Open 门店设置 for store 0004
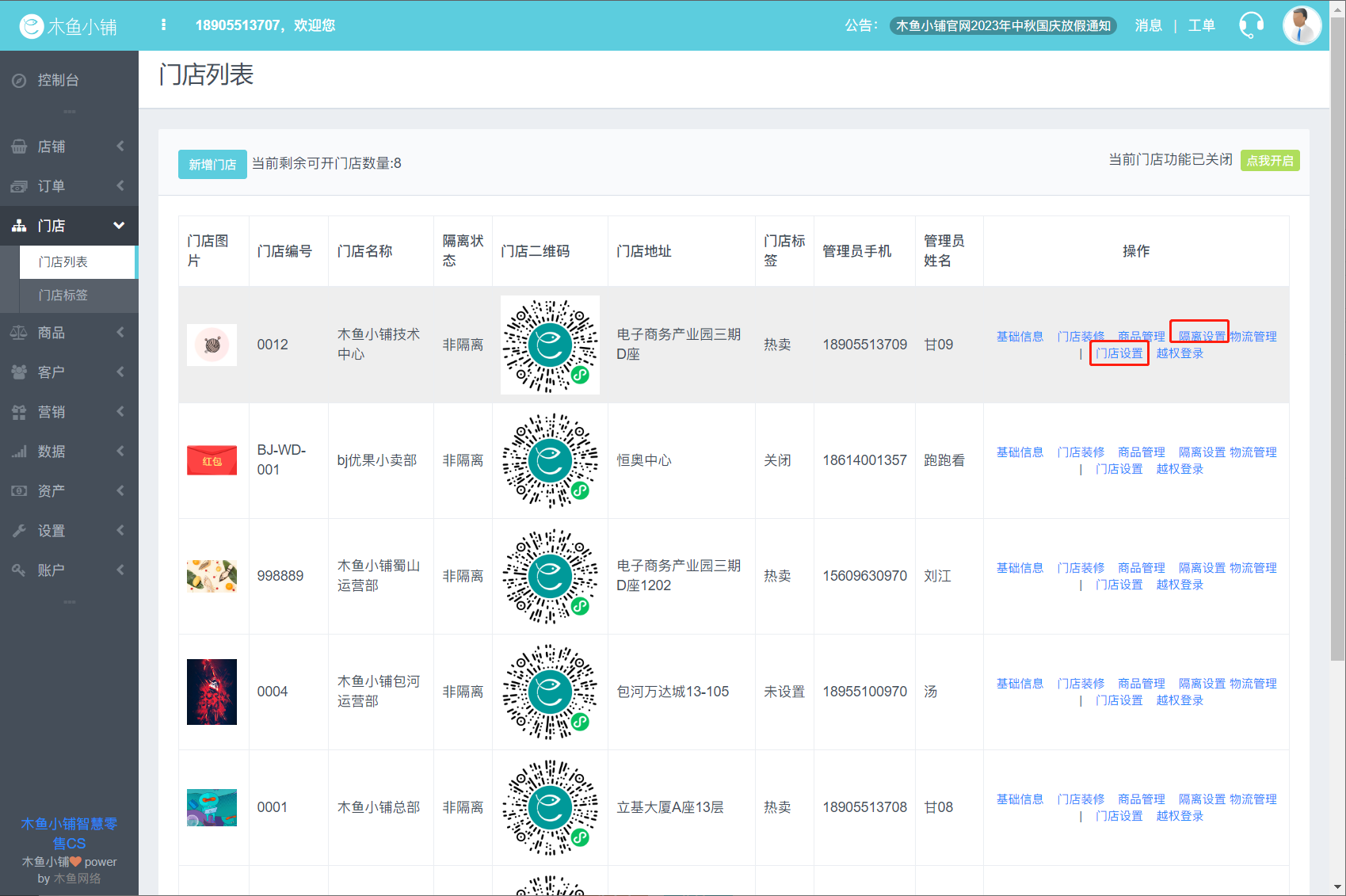The height and width of the screenshot is (896, 1346). (1119, 700)
